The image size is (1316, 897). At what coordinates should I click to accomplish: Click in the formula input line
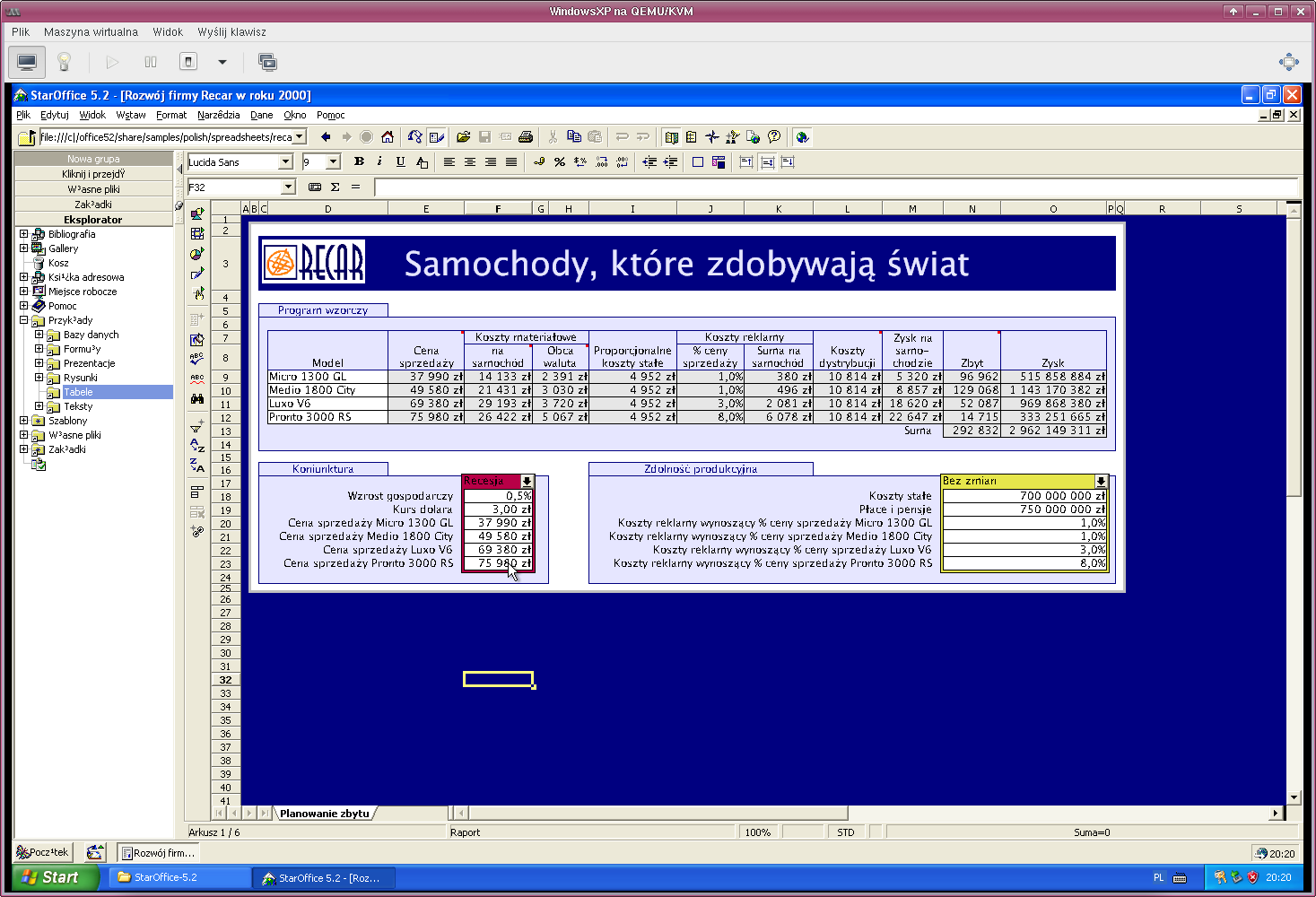(x=836, y=187)
